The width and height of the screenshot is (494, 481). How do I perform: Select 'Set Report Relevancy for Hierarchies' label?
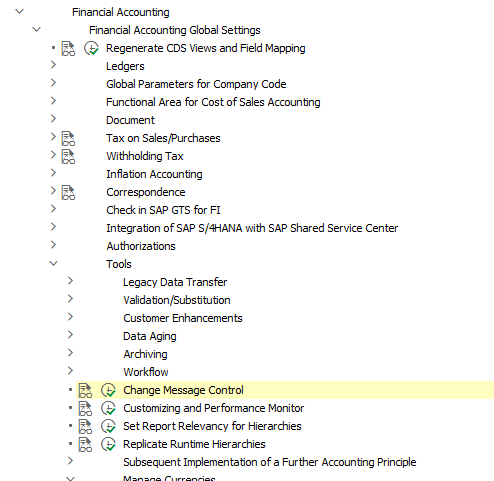pyautogui.click(x=212, y=426)
